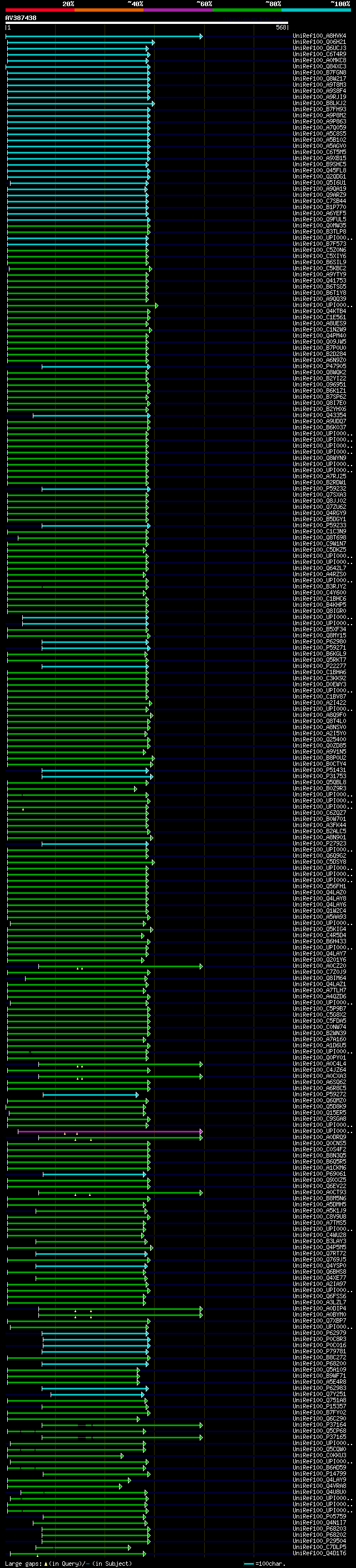356x1568 pixels.
Task: Select hit label UniRef100_Q5I6U1
Action: tap(319, 182)
